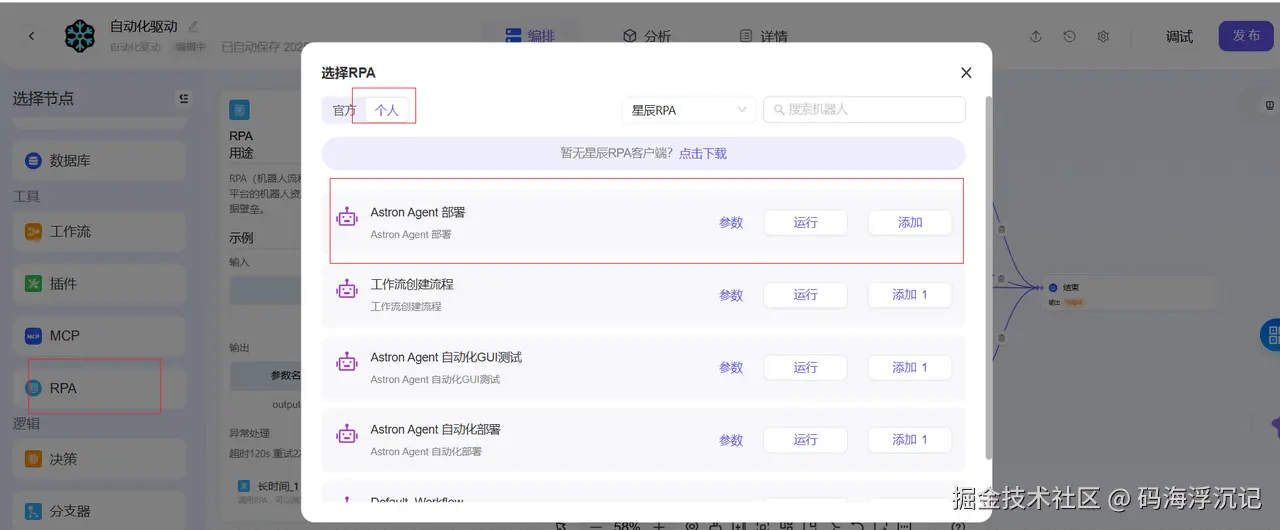This screenshot has width=1280, height=530.
Task: Open 参数 for Astron Agent 自动化部署
Action: pyautogui.click(x=731, y=440)
